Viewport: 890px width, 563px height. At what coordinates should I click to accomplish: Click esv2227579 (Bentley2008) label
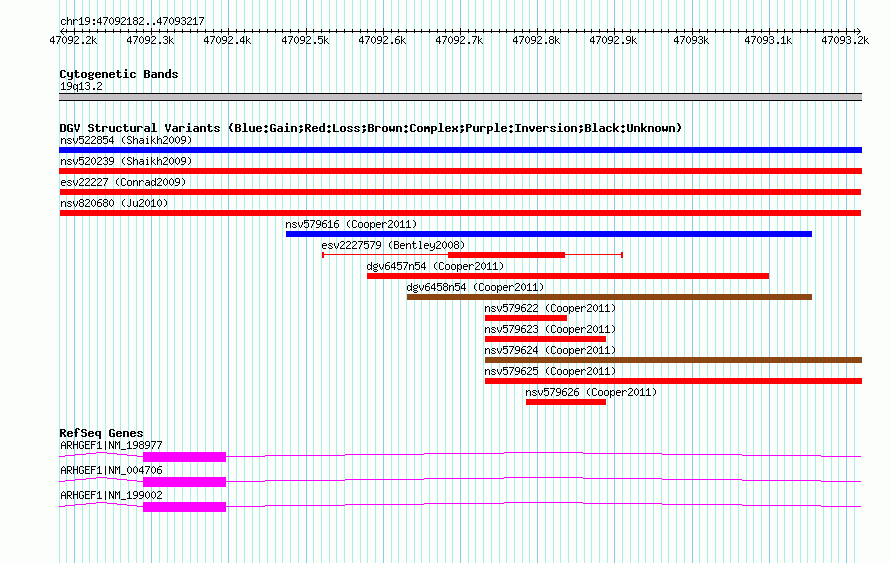[x=393, y=245]
